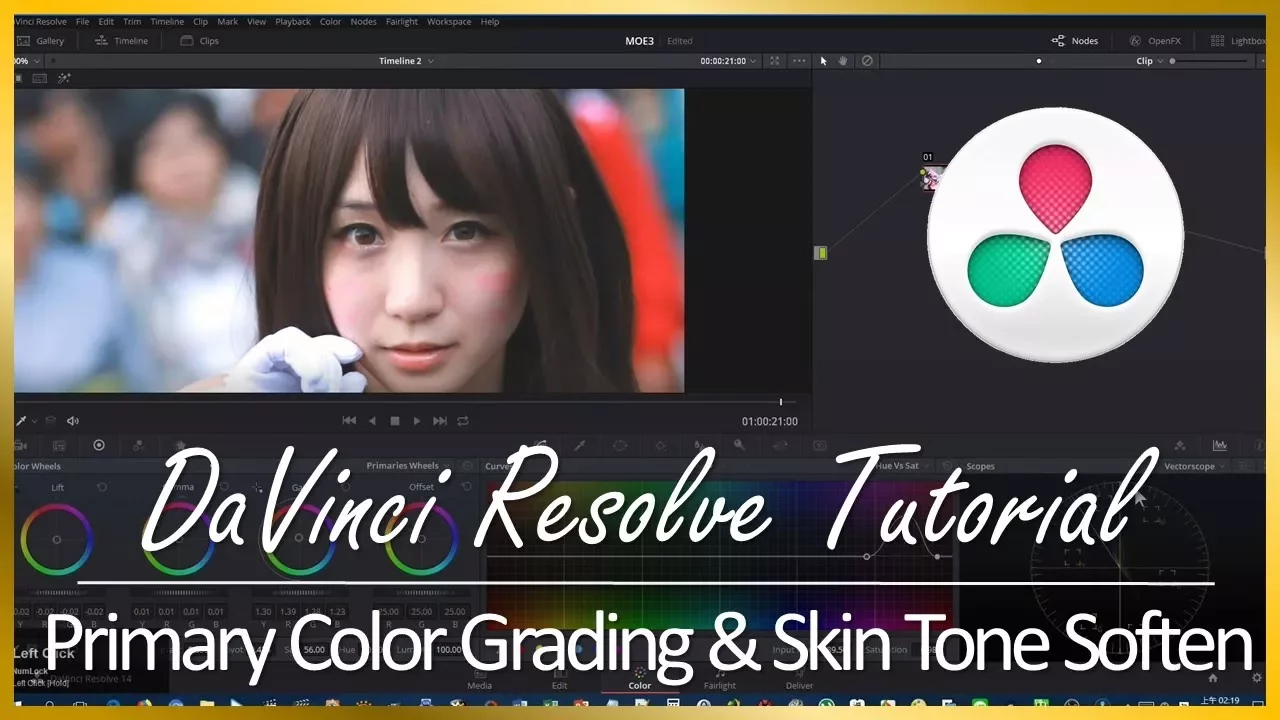Stop playback
The height and width of the screenshot is (720, 1280).
(x=395, y=421)
